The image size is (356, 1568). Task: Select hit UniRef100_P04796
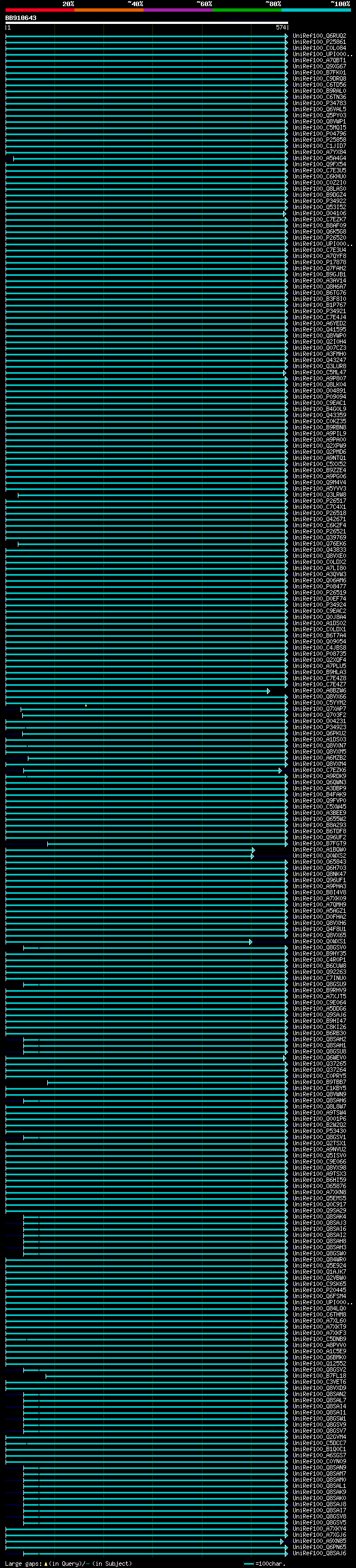(319, 134)
